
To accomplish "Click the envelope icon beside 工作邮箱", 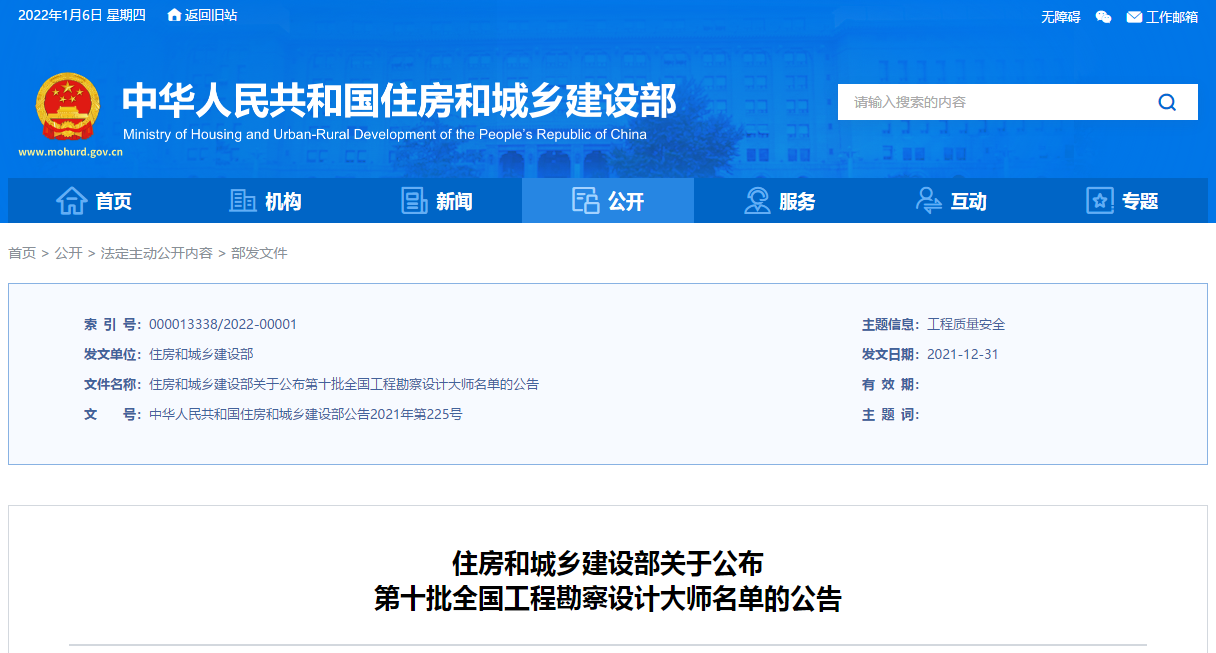I will [x=1132, y=16].
